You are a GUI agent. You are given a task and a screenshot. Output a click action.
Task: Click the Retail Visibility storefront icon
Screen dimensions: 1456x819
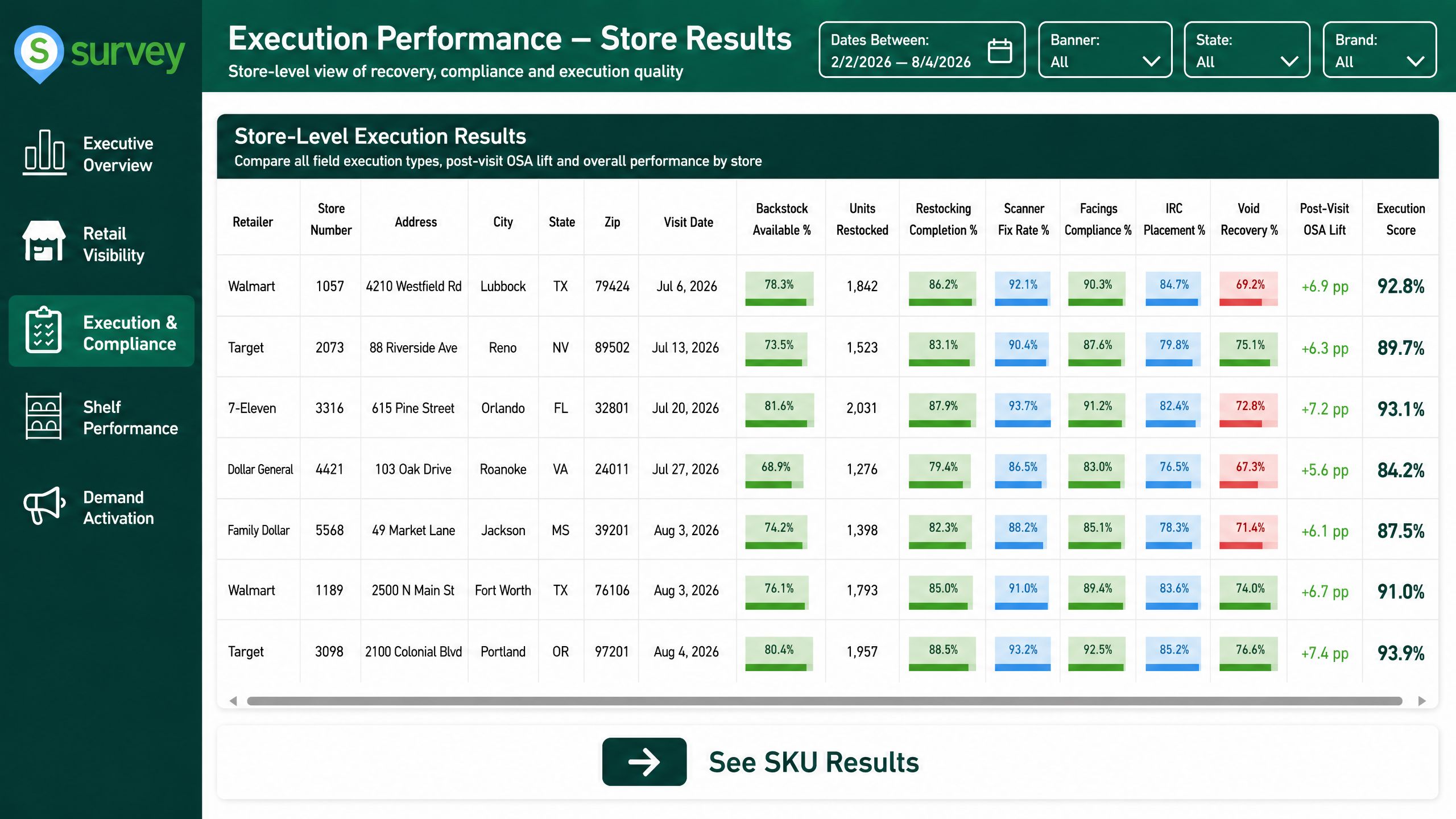(x=44, y=241)
